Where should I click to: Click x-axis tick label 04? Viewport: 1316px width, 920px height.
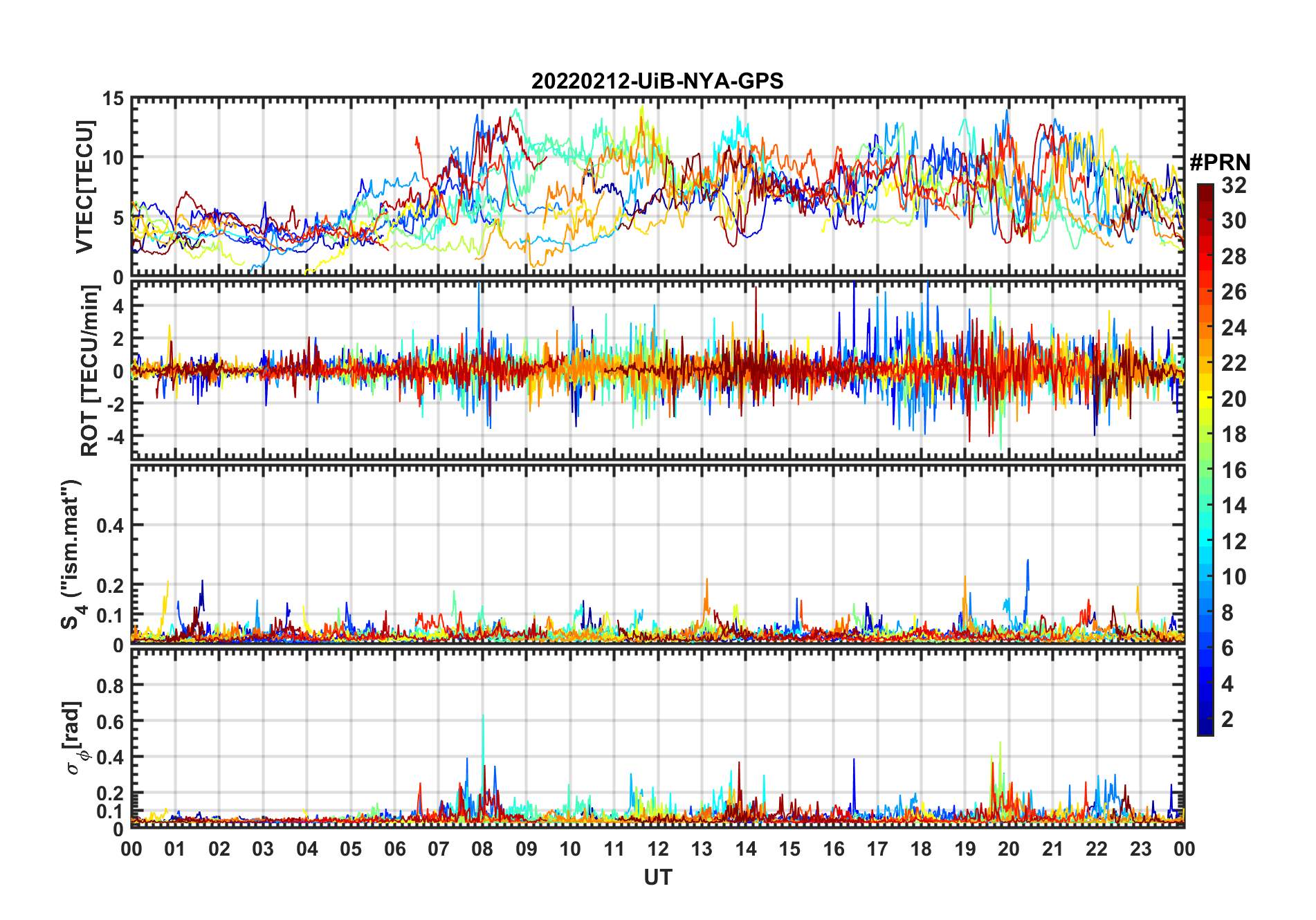pyautogui.click(x=307, y=849)
